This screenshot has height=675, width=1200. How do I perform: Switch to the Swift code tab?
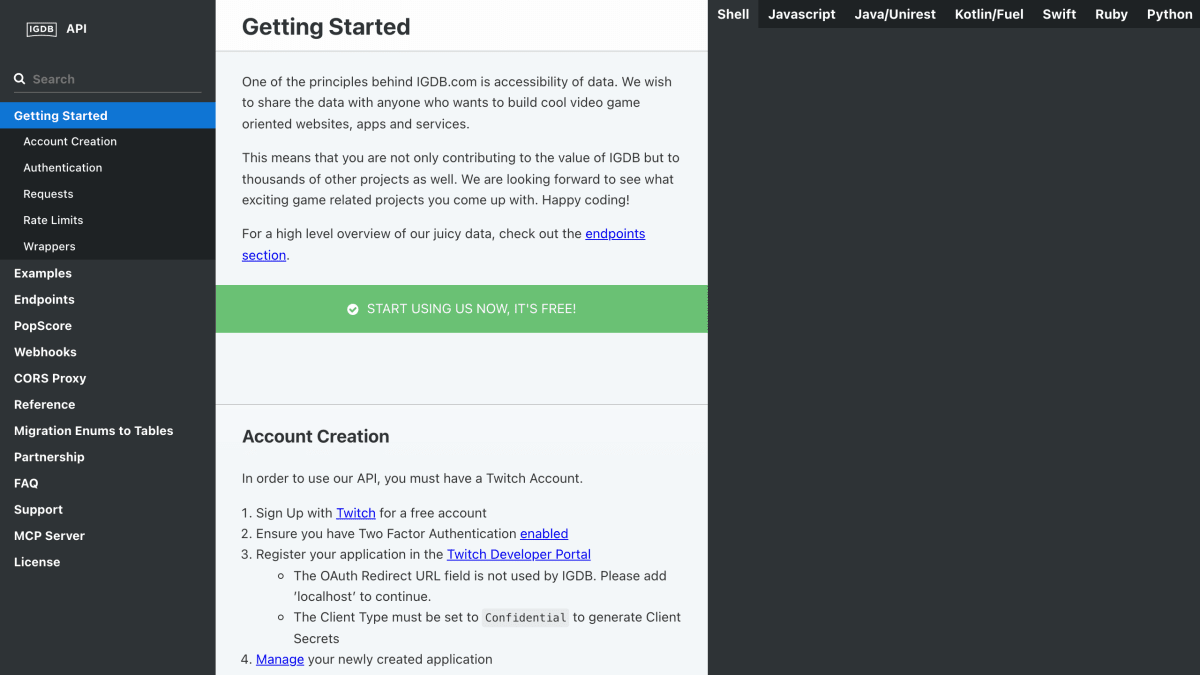1059,14
